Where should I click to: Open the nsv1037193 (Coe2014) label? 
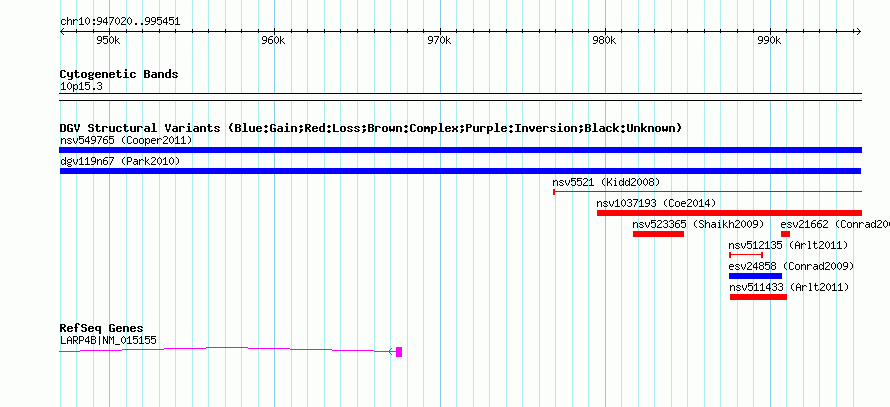click(656, 203)
